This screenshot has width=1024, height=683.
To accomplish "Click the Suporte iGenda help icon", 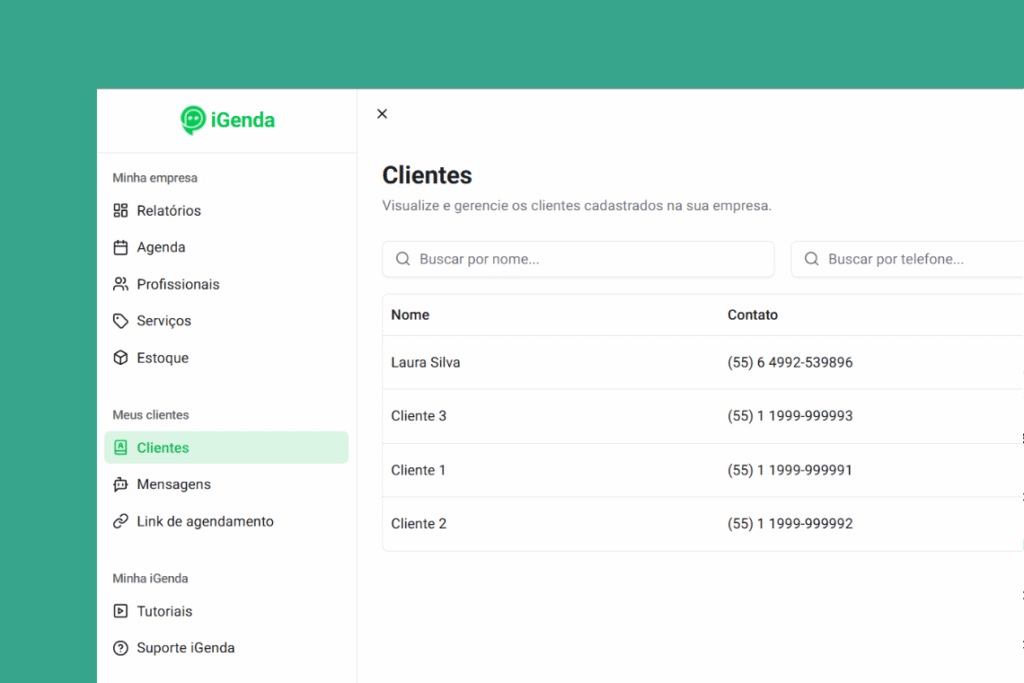I will (120, 648).
